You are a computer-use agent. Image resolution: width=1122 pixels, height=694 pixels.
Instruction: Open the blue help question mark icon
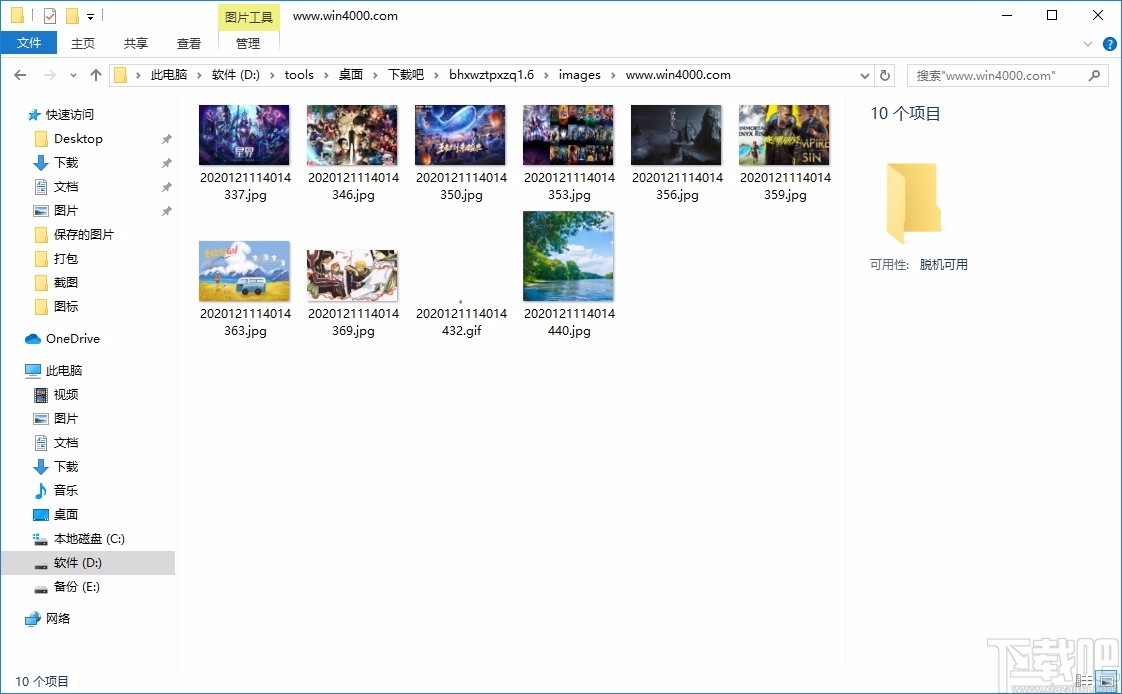(x=1109, y=43)
